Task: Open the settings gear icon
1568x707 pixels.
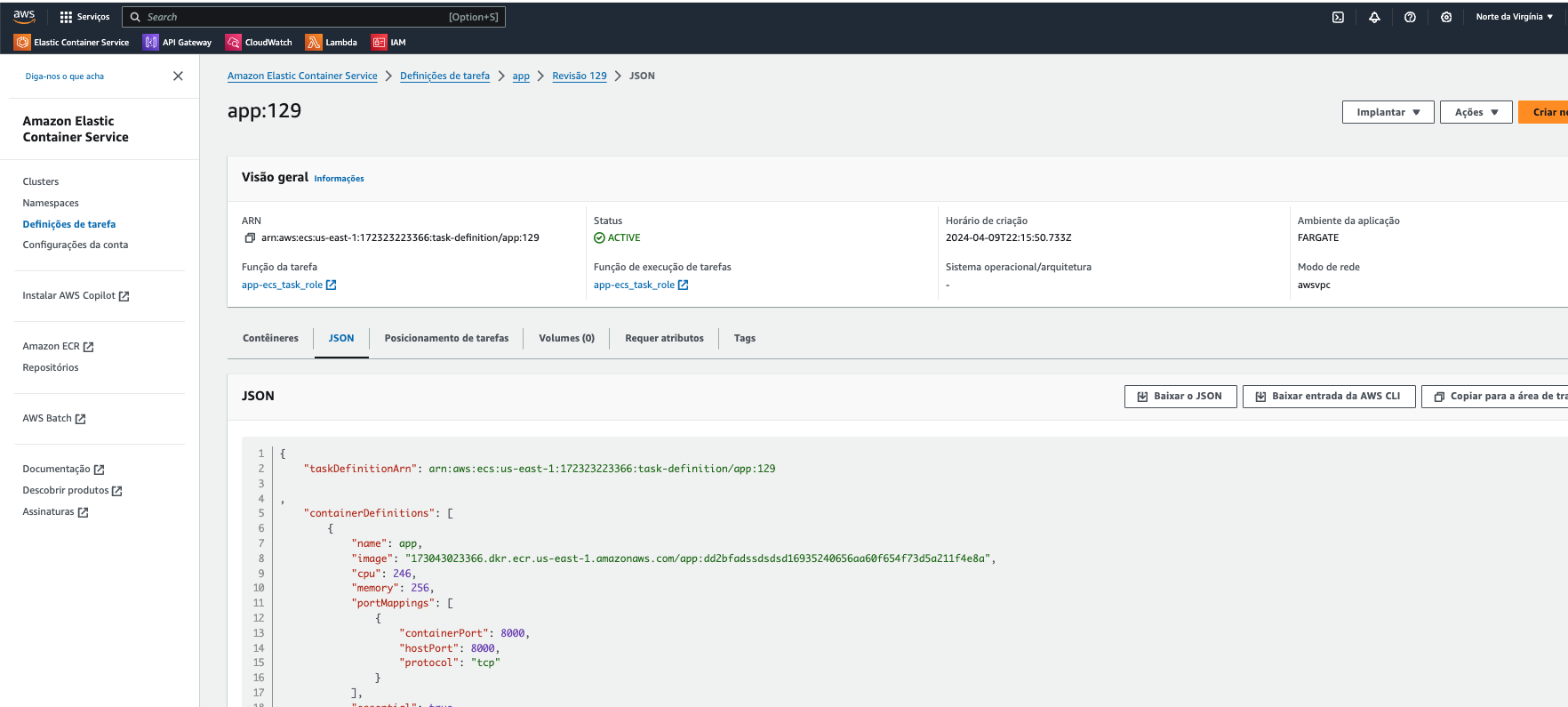Action: coord(1446,17)
